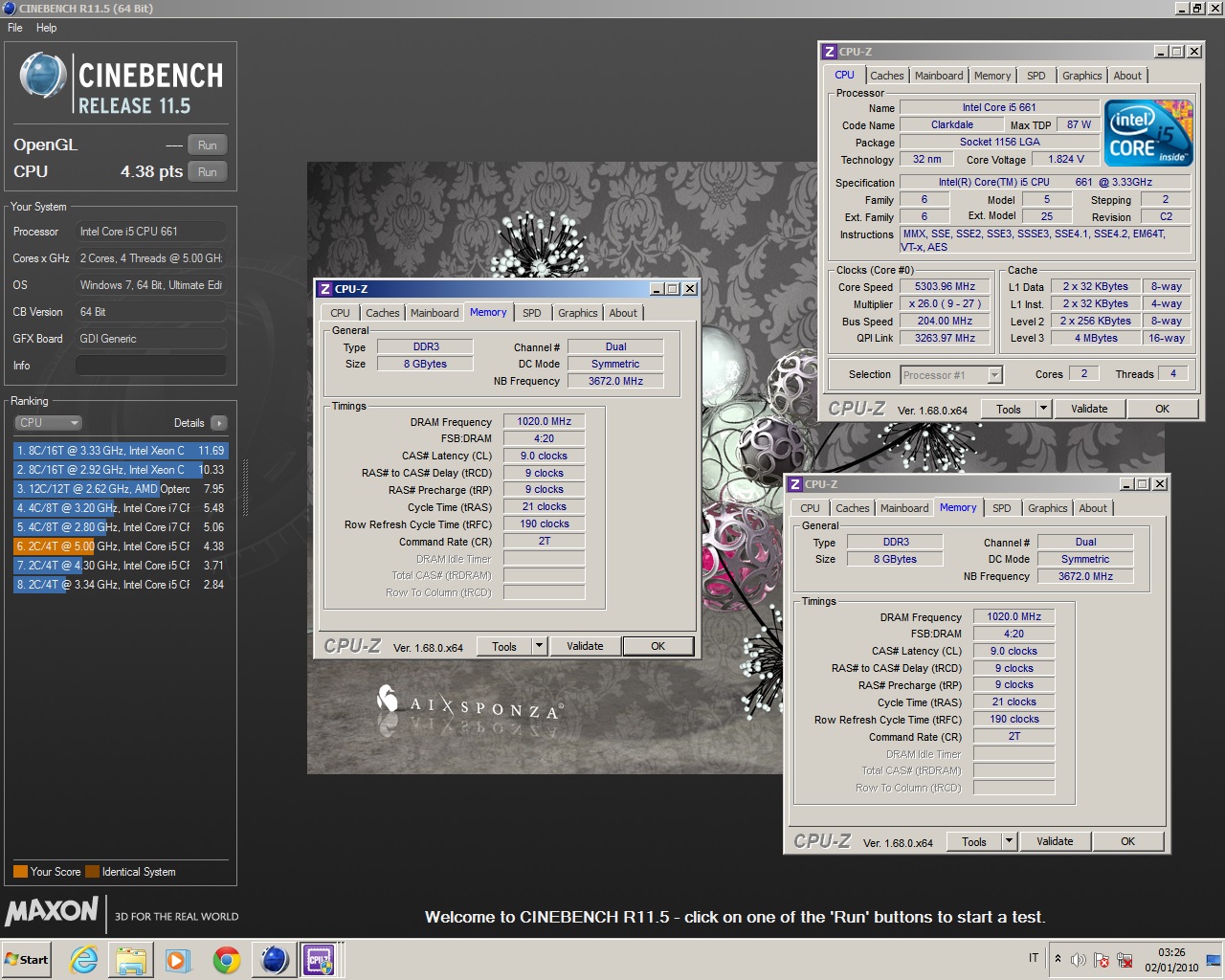Run the CPU benchmark
1225x980 pixels.
coord(208,172)
